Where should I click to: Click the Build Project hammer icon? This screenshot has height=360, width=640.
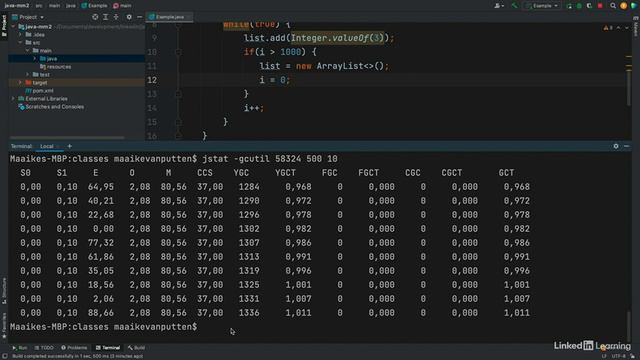point(514,6)
